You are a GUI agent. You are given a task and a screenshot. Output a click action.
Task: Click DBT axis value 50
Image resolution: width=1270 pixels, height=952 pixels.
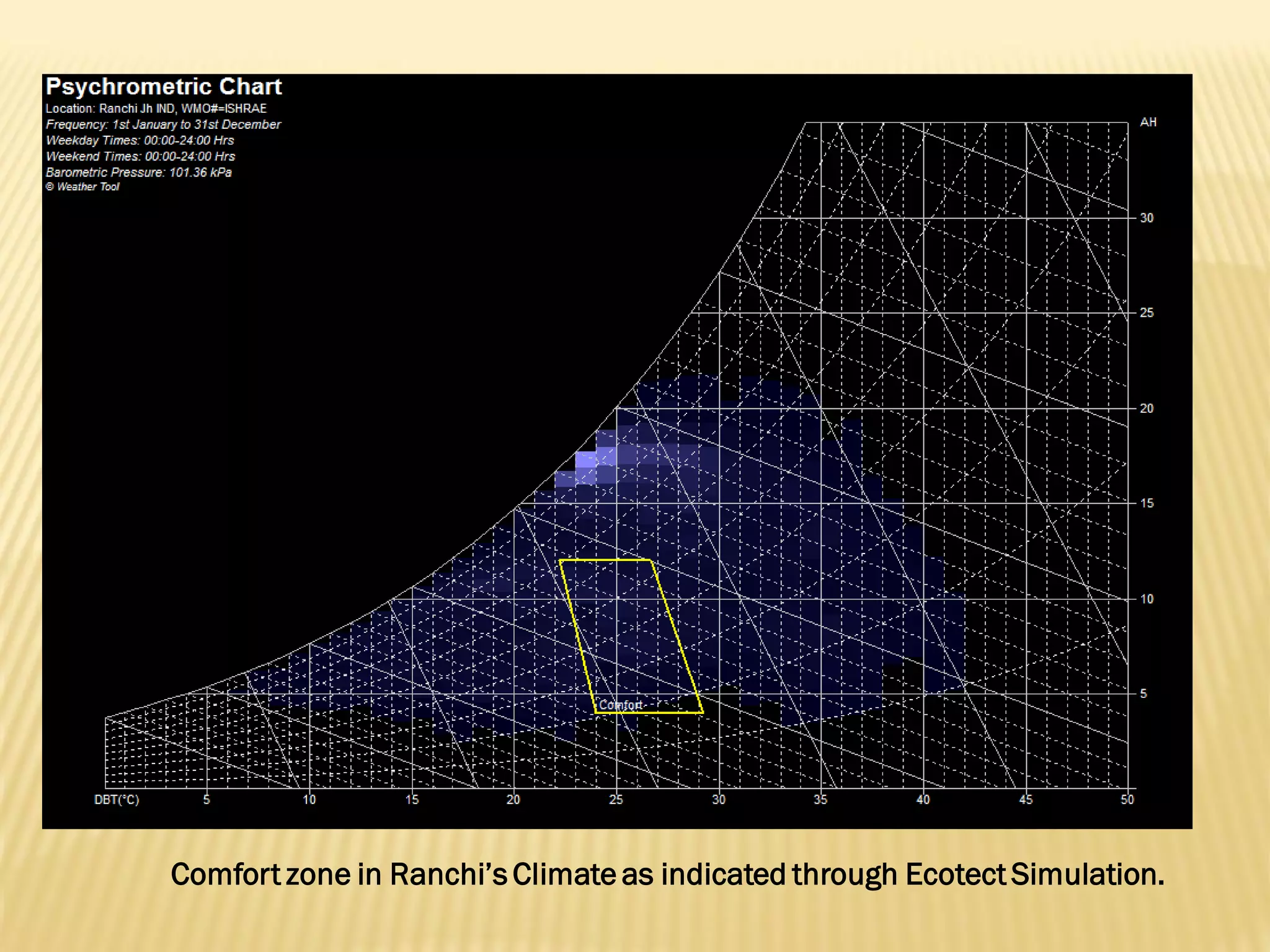(x=1127, y=800)
